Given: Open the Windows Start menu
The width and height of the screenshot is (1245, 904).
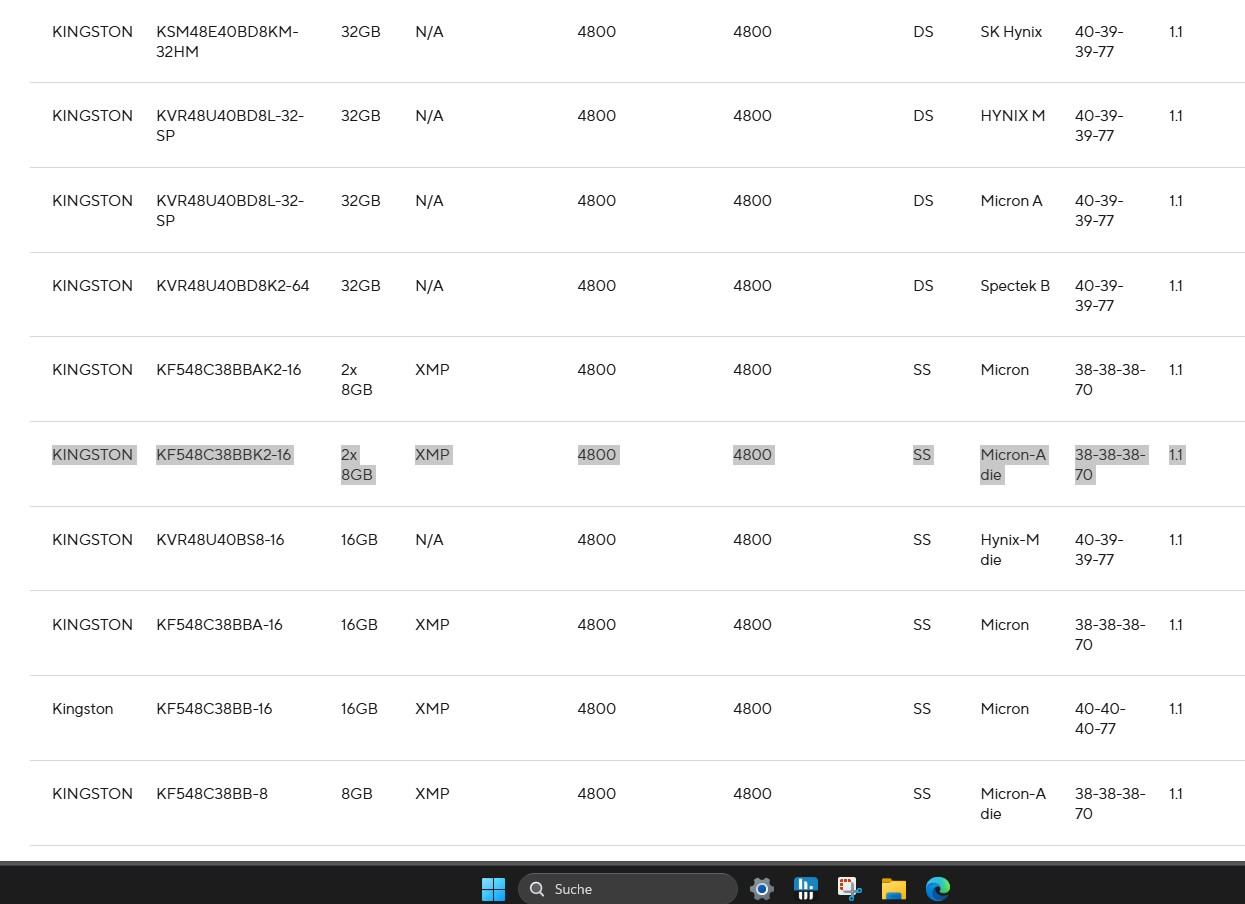Looking at the screenshot, I should pos(493,888).
